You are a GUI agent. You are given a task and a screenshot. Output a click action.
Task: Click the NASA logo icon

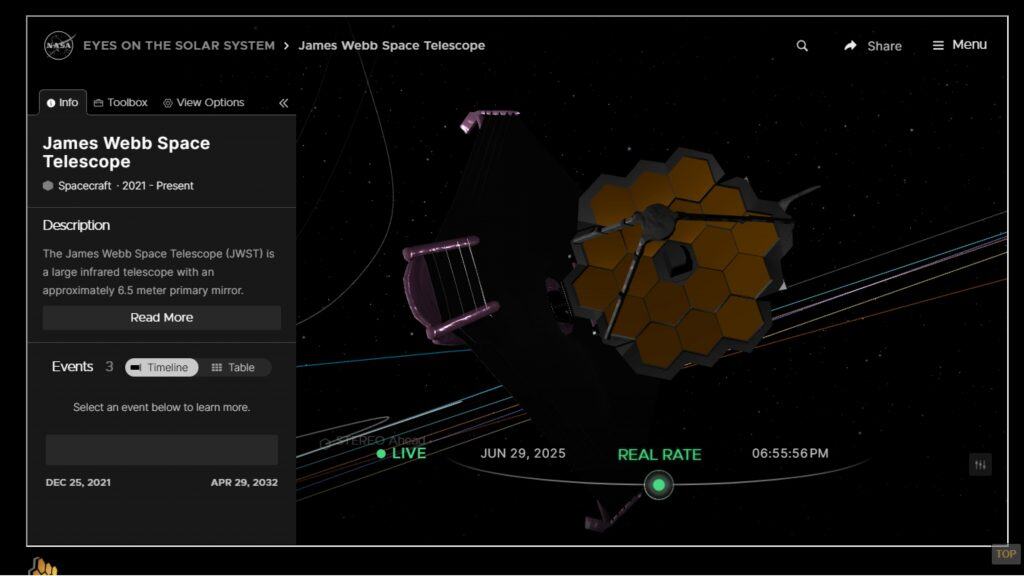click(59, 46)
